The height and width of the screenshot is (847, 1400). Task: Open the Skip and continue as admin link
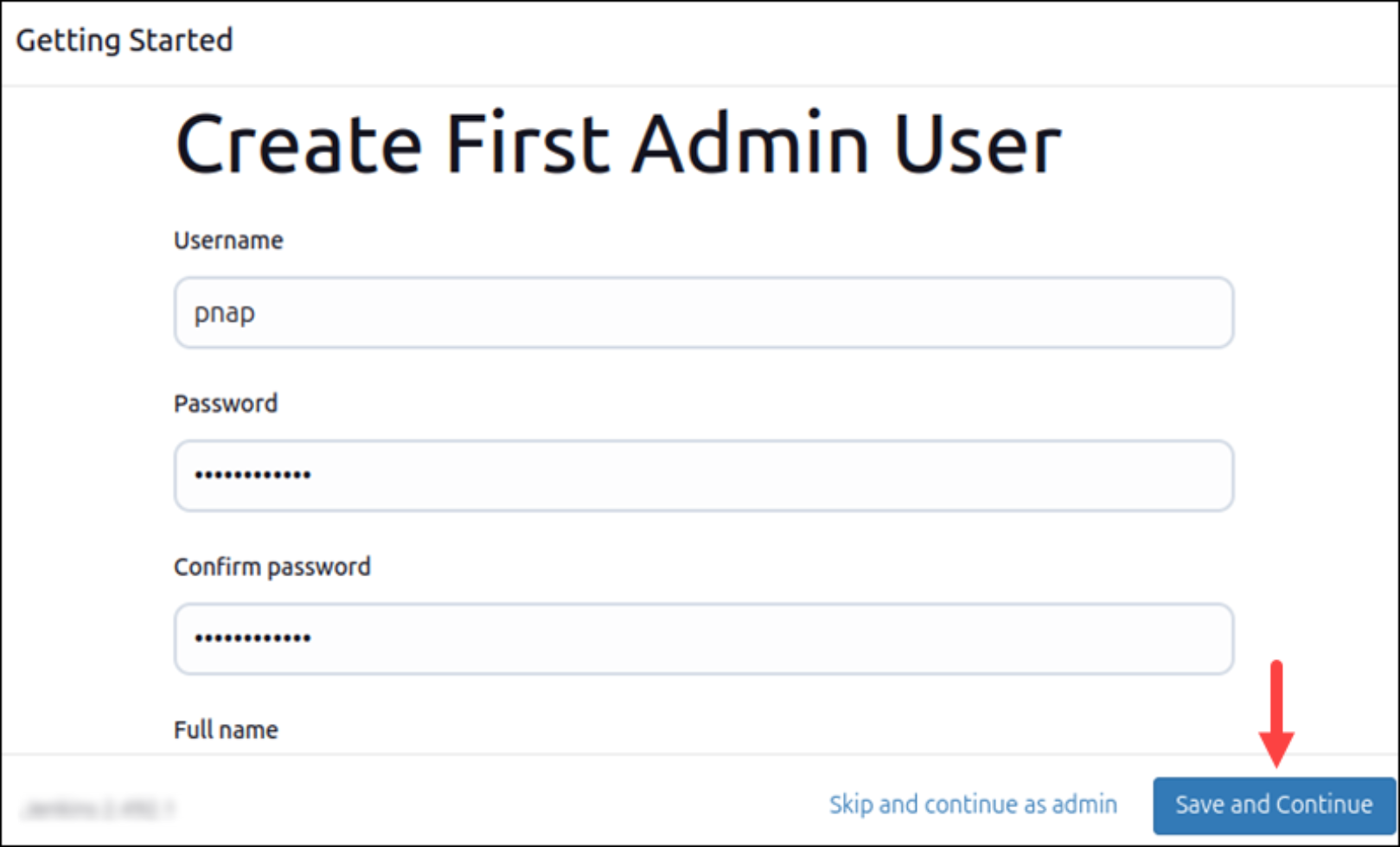[x=972, y=804]
